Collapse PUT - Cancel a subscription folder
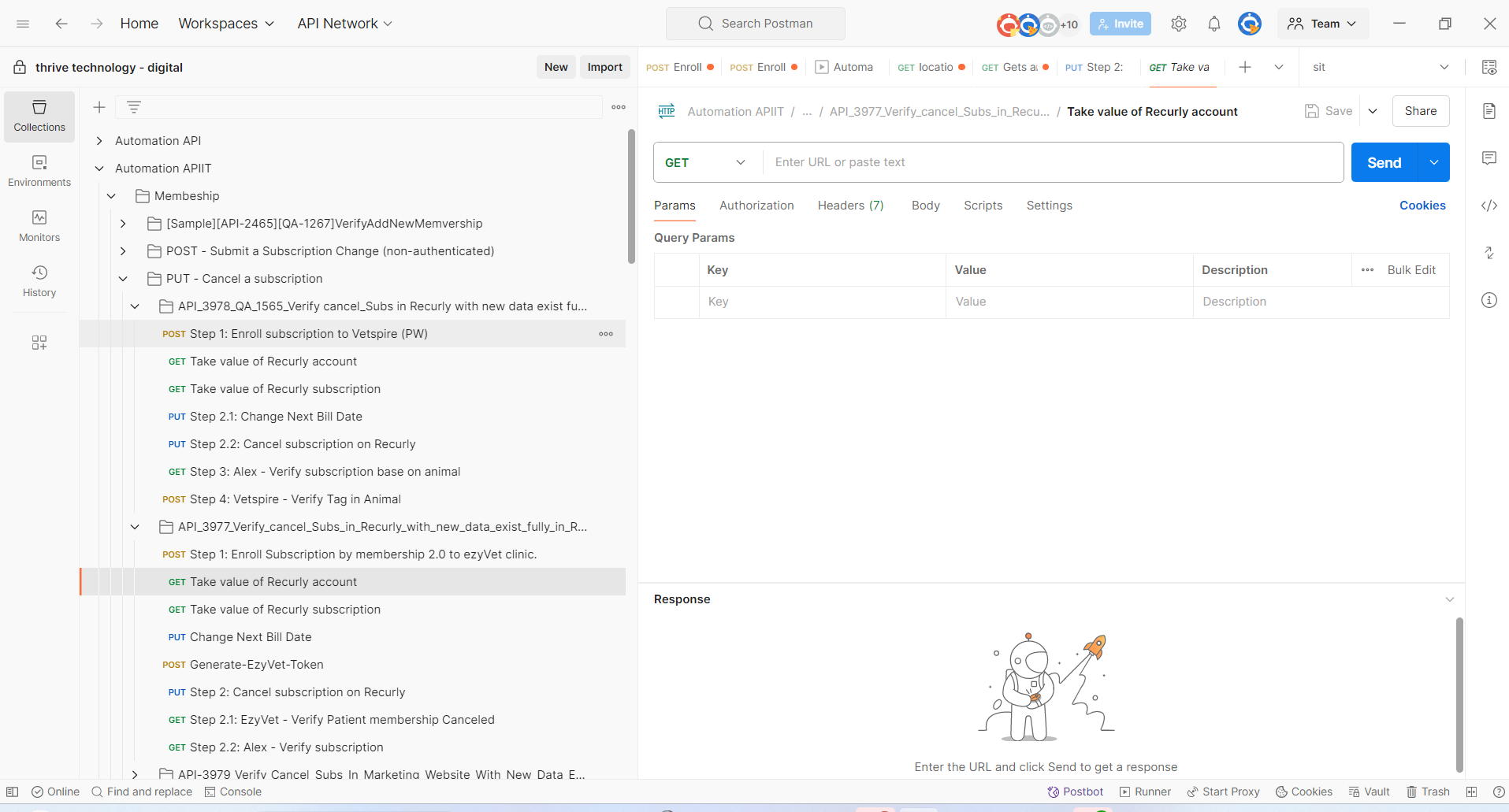The image size is (1509, 812). click(123, 279)
